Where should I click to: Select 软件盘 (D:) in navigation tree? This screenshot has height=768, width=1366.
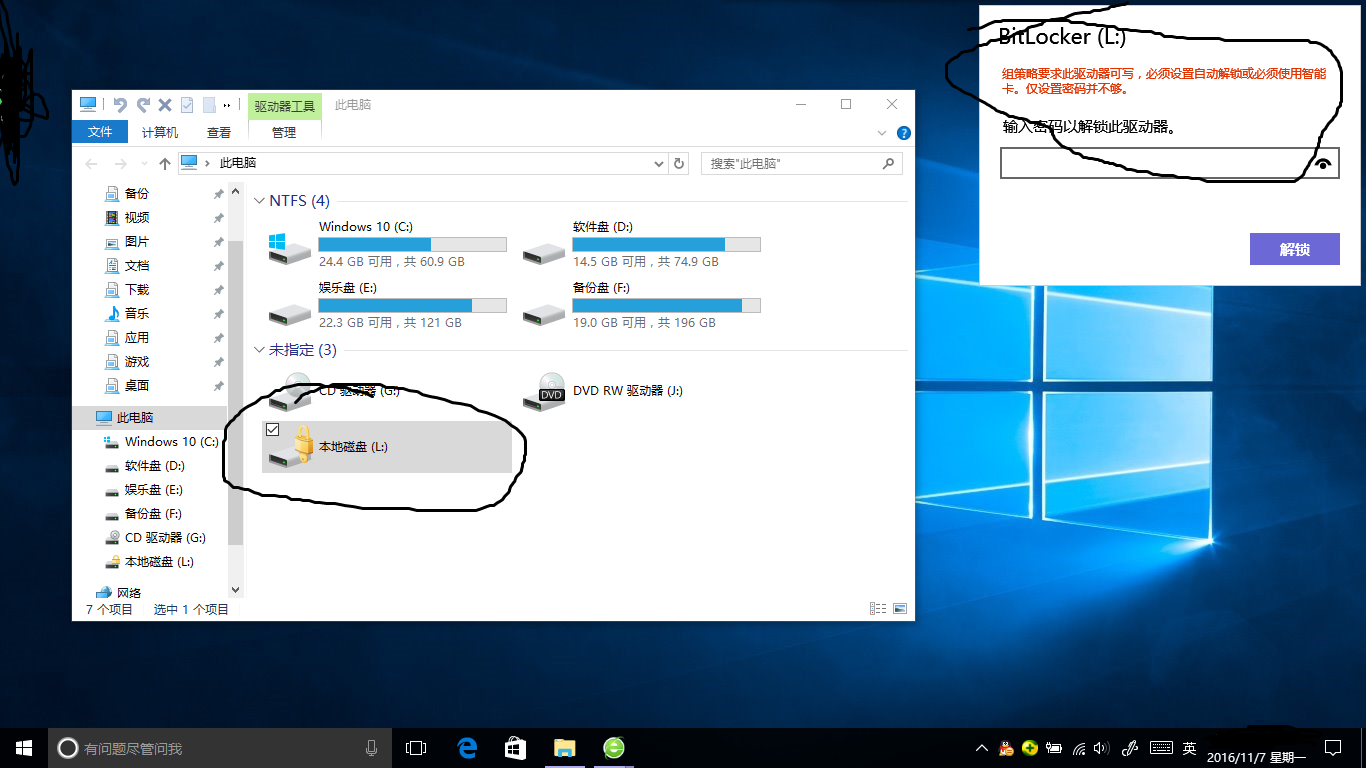[154, 466]
